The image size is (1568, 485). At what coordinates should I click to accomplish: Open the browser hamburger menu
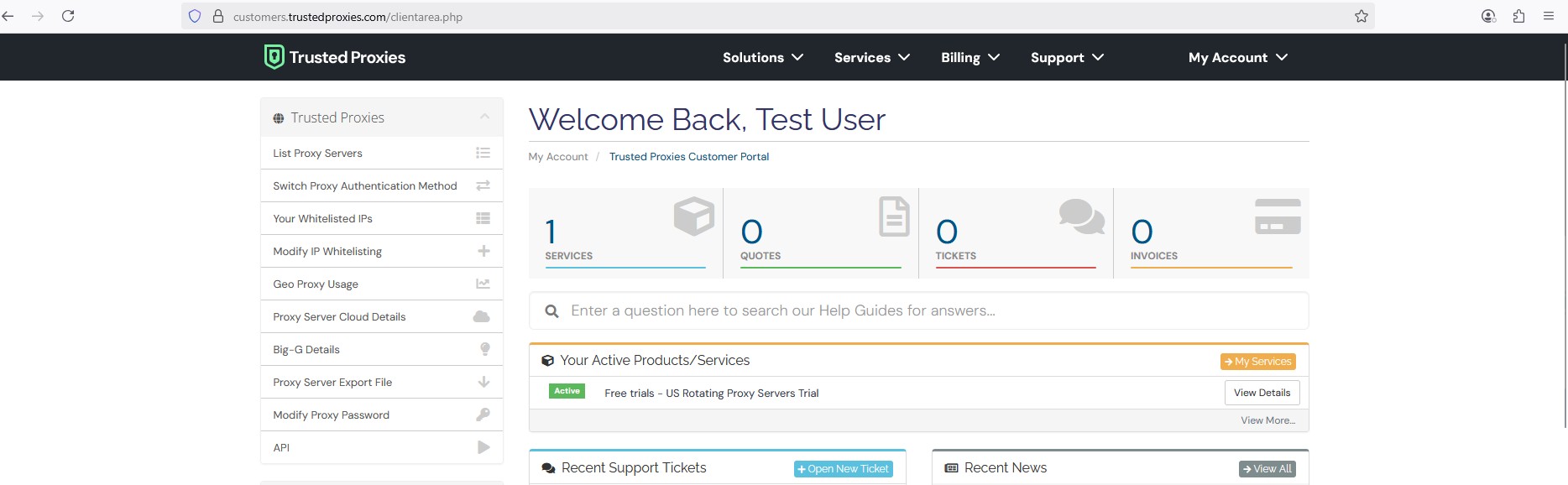[1549, 16]
